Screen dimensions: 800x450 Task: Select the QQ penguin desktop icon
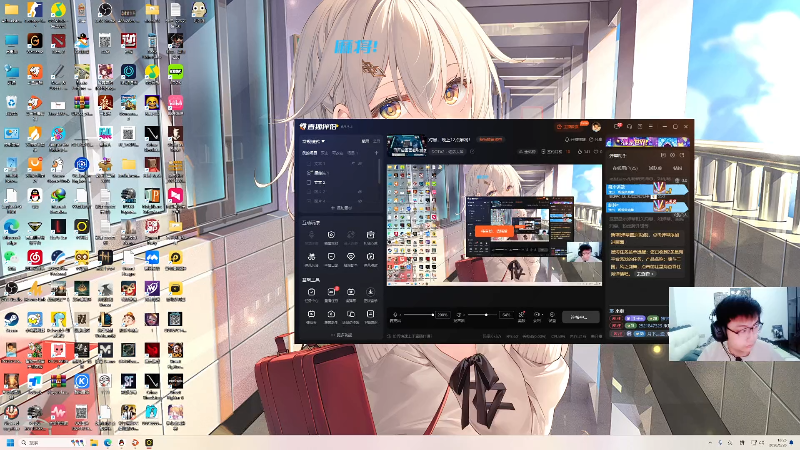click(35, 196)
